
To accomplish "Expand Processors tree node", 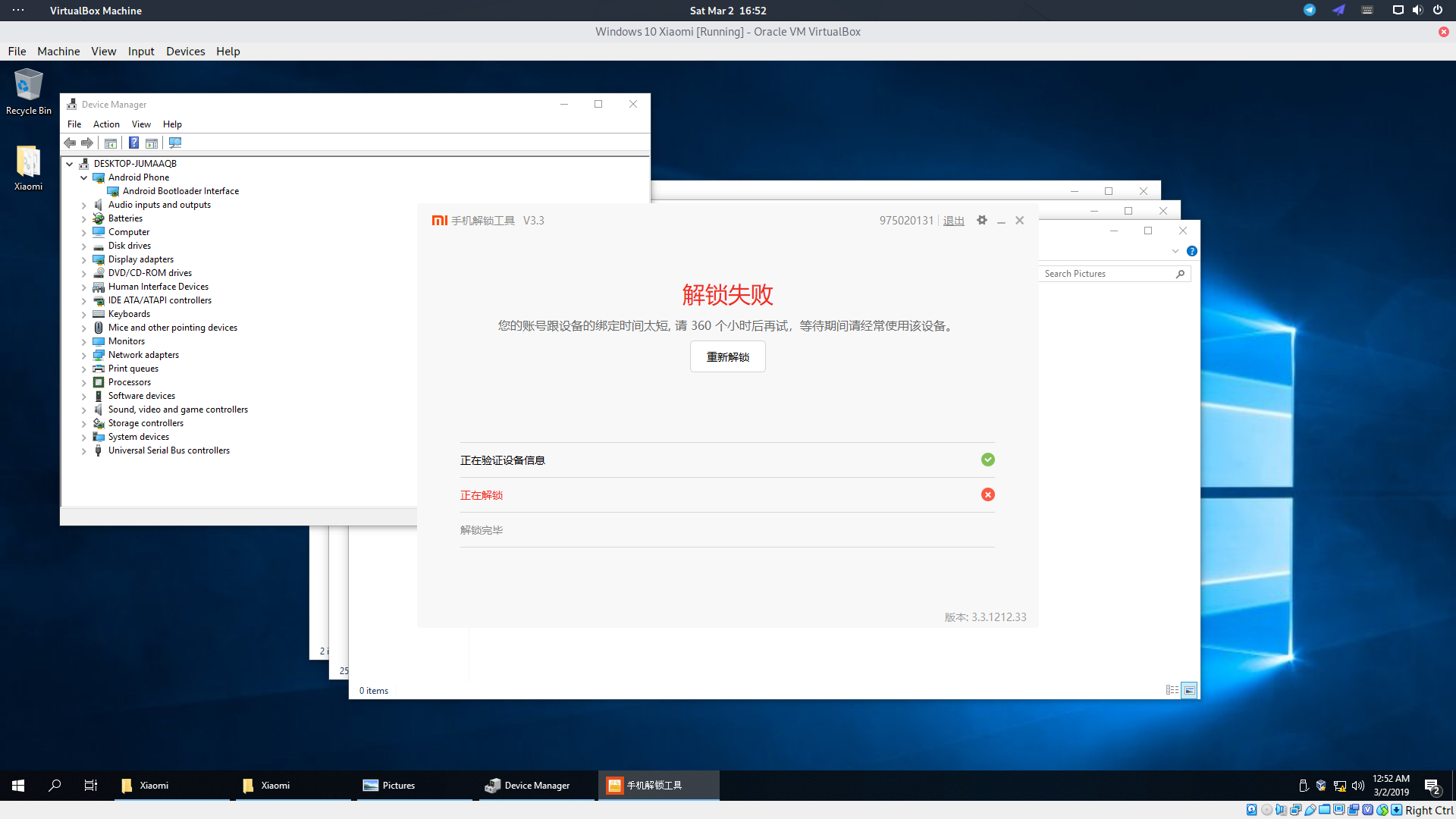I will (84, 382).
